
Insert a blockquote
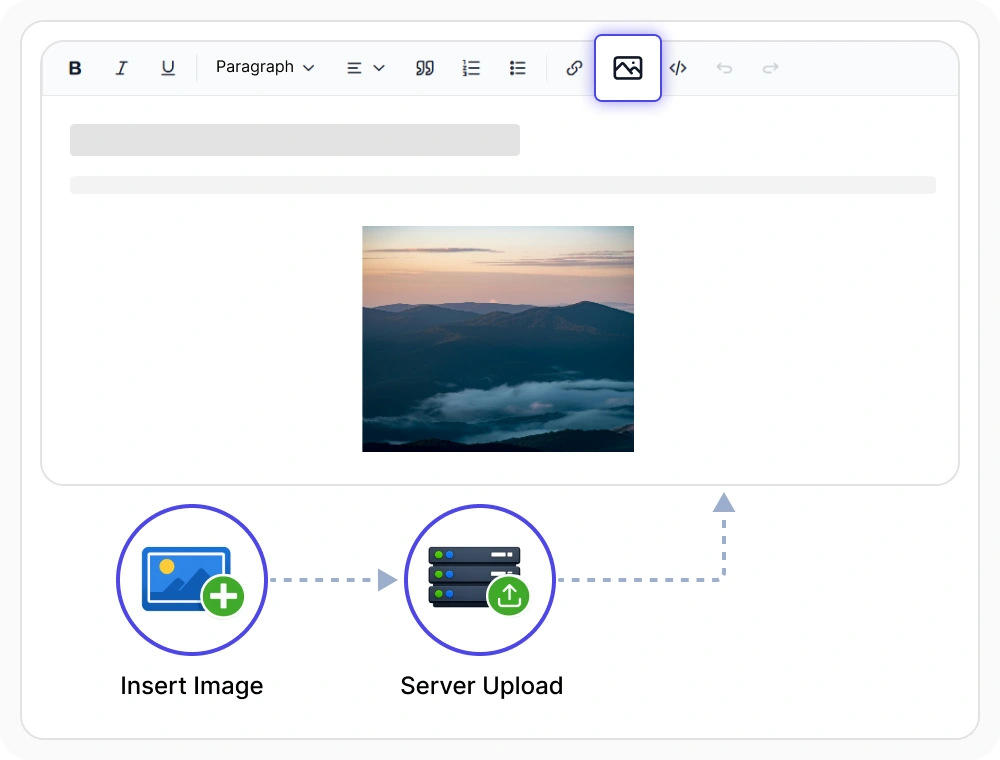425,68
